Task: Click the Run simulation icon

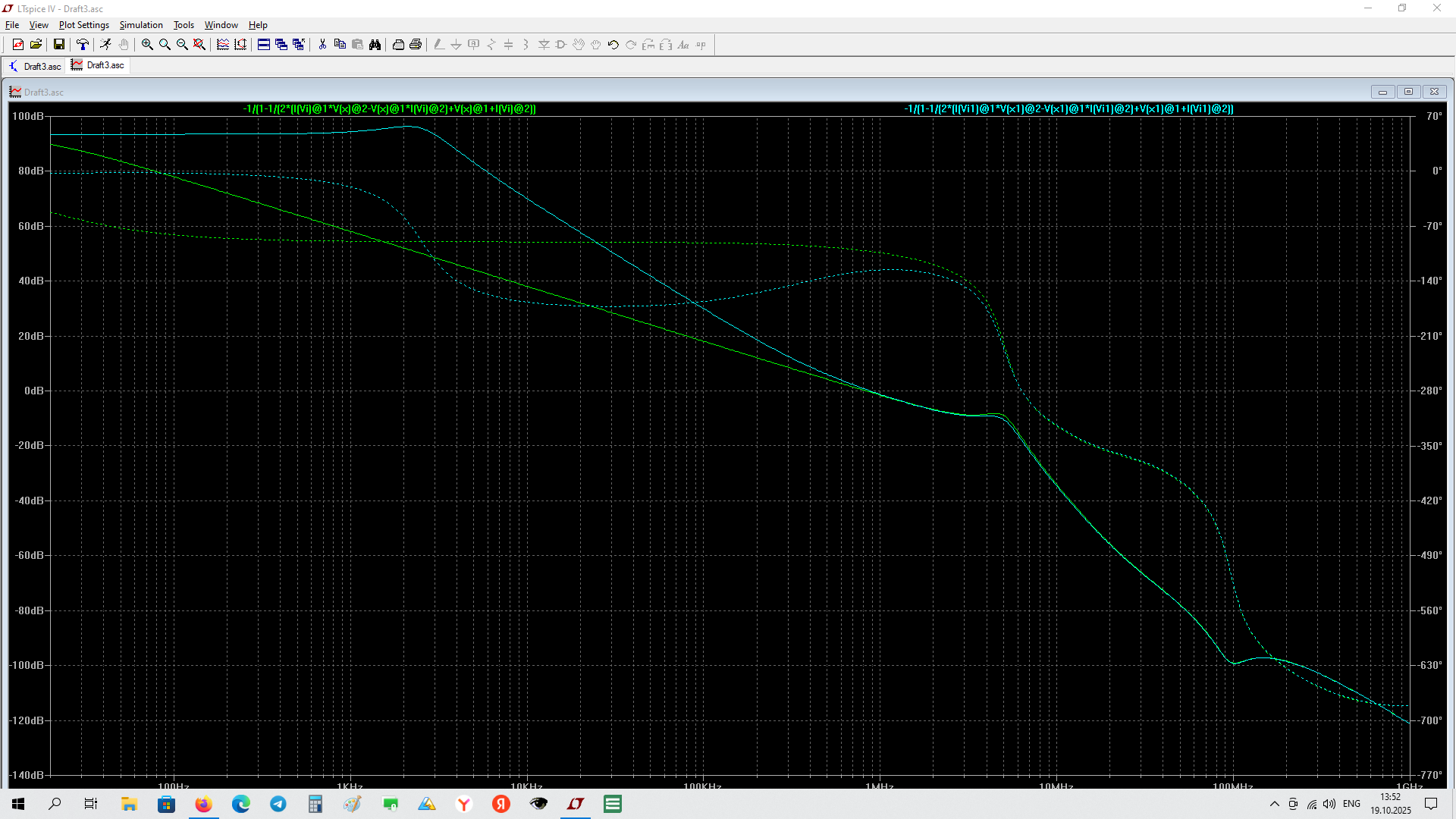Action: (105, 45)
